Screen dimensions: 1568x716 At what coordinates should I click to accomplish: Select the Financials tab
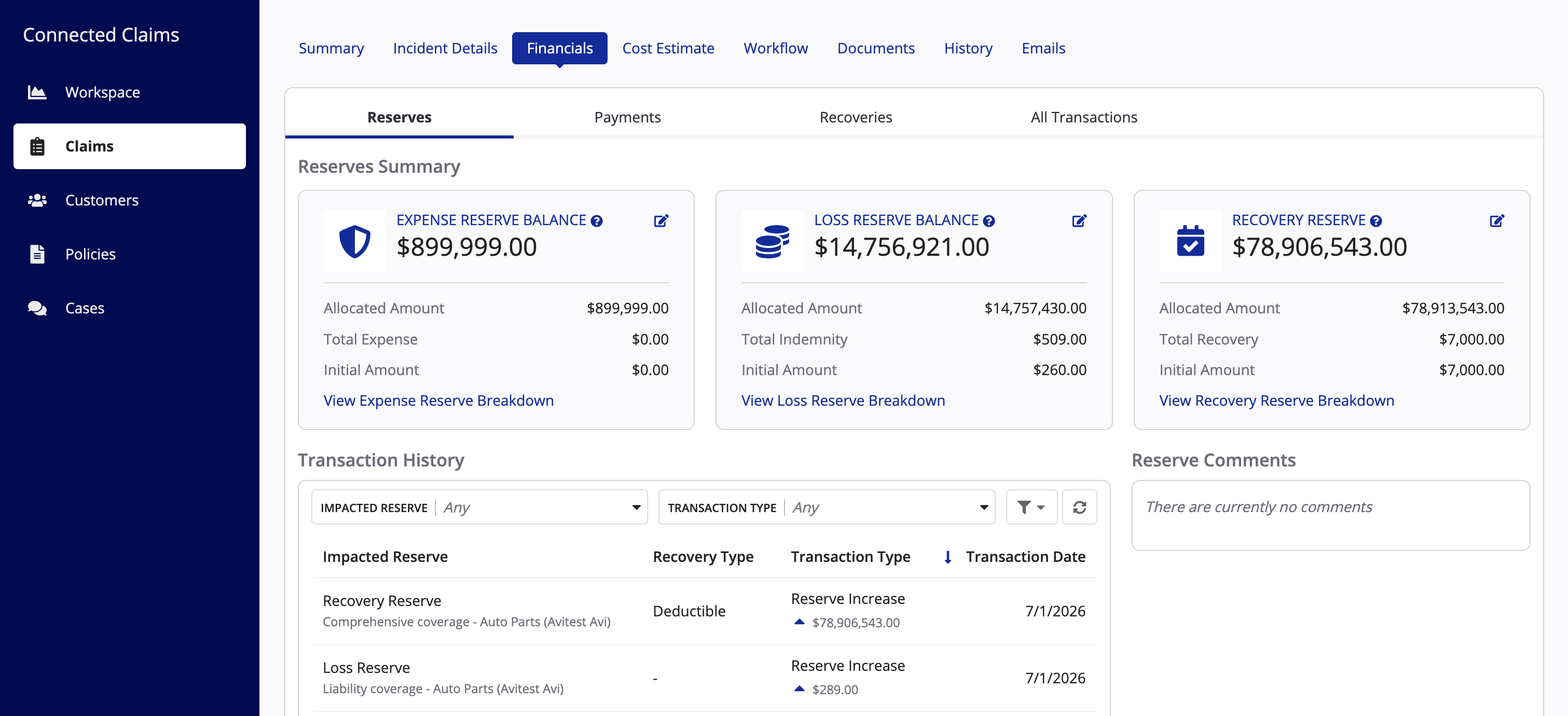[559, 48]
